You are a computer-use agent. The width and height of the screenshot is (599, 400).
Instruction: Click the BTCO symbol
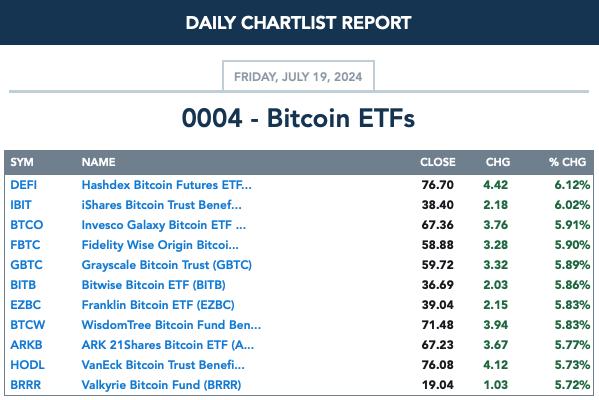[27, 225]
